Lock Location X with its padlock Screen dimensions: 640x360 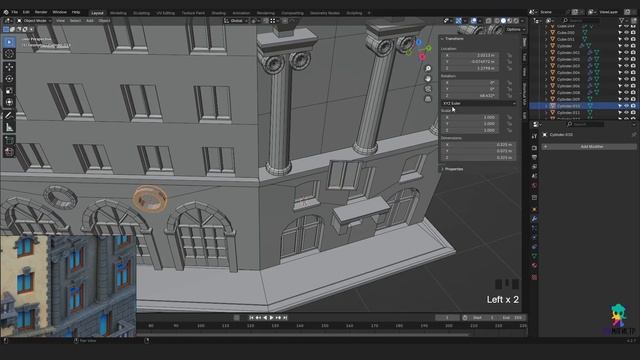click(x=509, y=55)
